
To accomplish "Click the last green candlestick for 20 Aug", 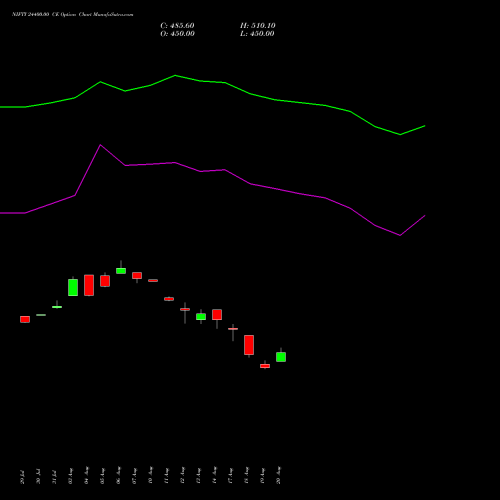I will pos(281,357).
